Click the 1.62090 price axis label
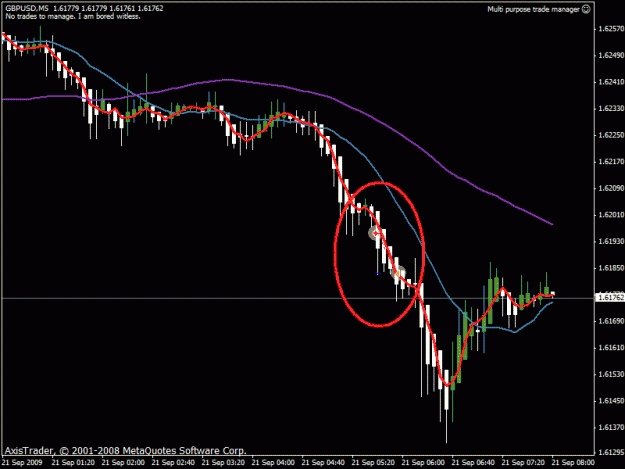The width and height of the screenshot is (625, 469). (x=611, y=188)
